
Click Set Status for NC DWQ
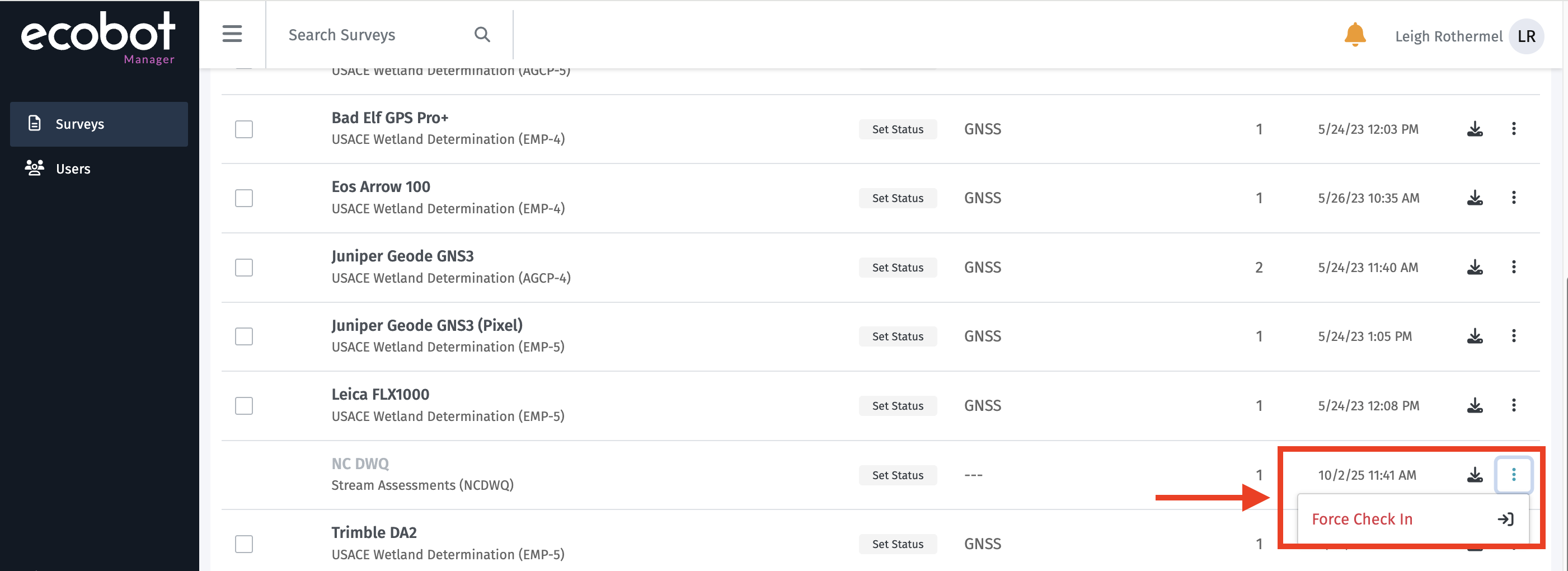tap(897, 475)
